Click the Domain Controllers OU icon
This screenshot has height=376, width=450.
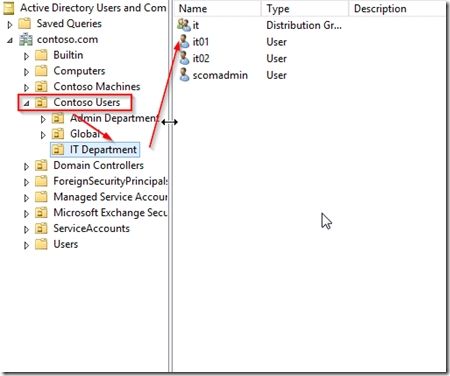pyautogui.click(x=41, y=166)
